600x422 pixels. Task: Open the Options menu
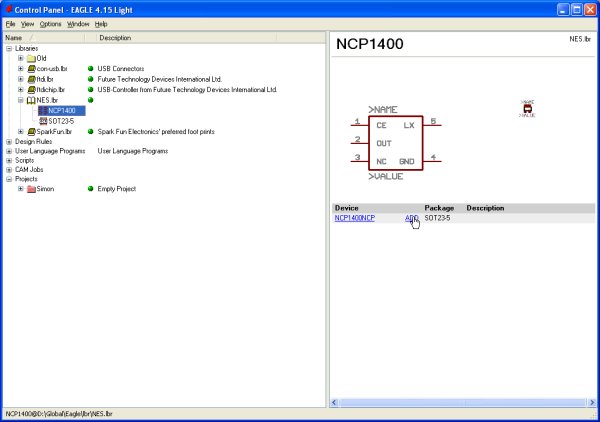coord(50,24)
